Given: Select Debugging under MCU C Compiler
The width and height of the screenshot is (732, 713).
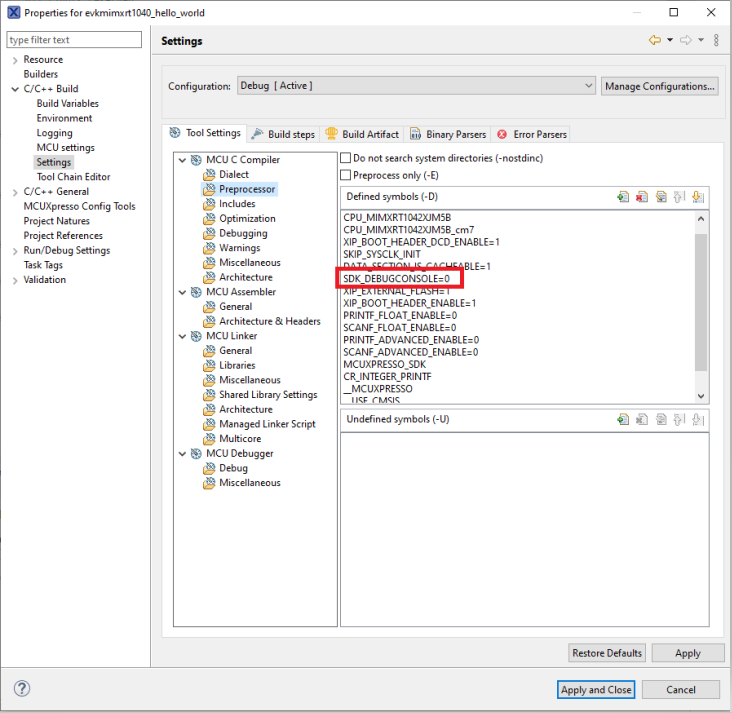Looking at the screenshot, I should [243, 233].
